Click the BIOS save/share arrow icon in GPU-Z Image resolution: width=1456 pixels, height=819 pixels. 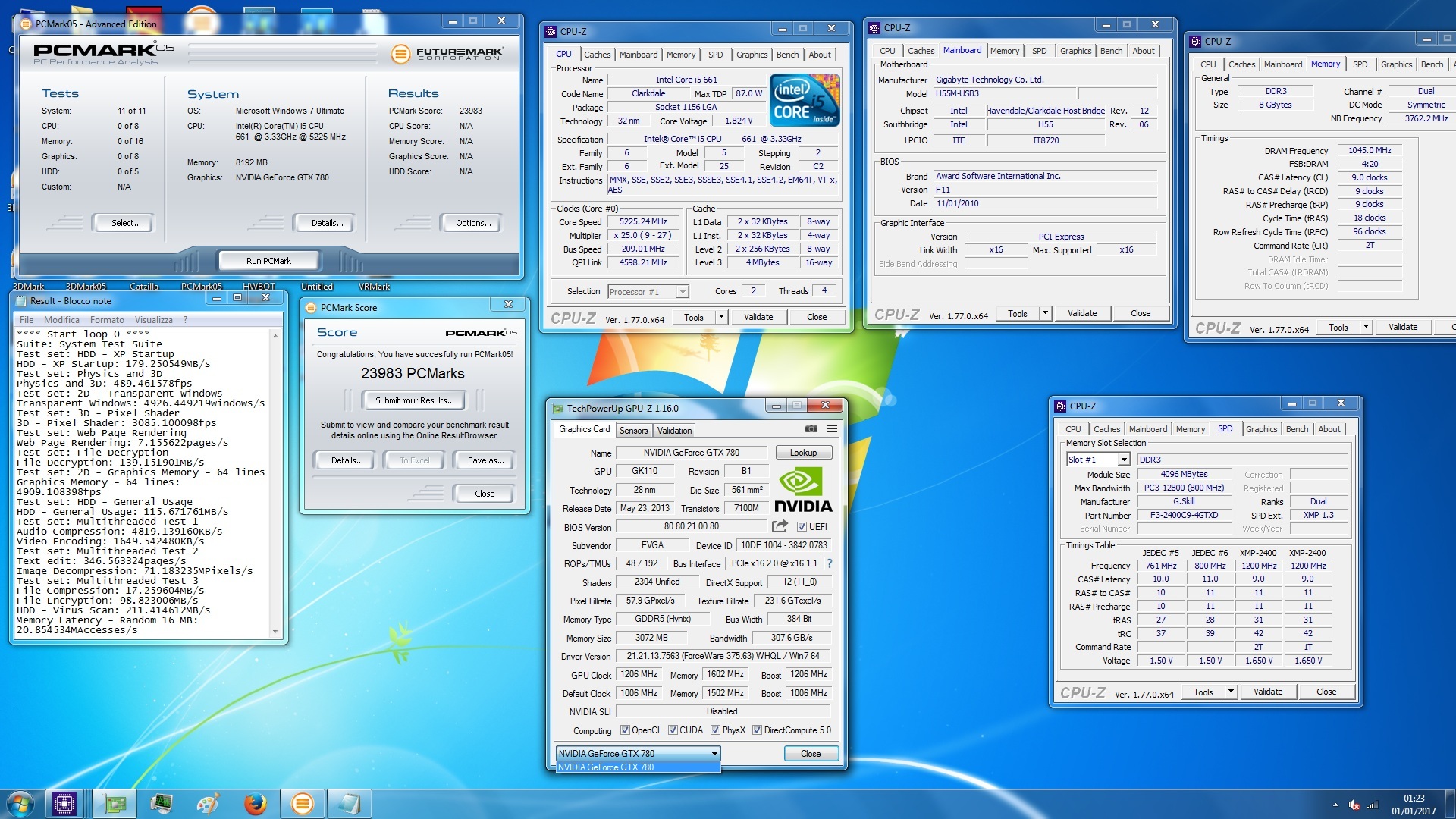(x=780, y=526)
